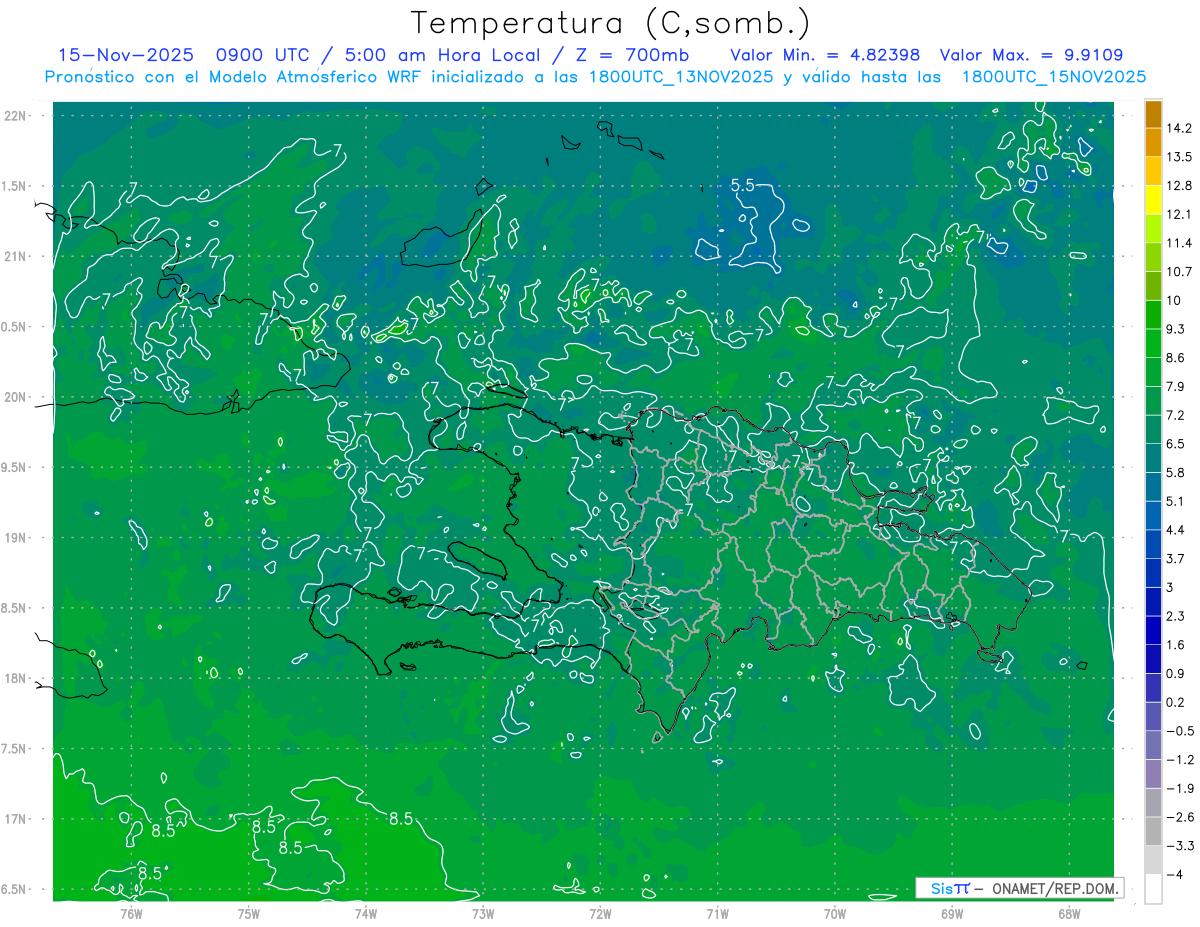This screenshot has width=1200, height=927.
Task: Click the "6.5" colorbar value
Action: 1176,444
